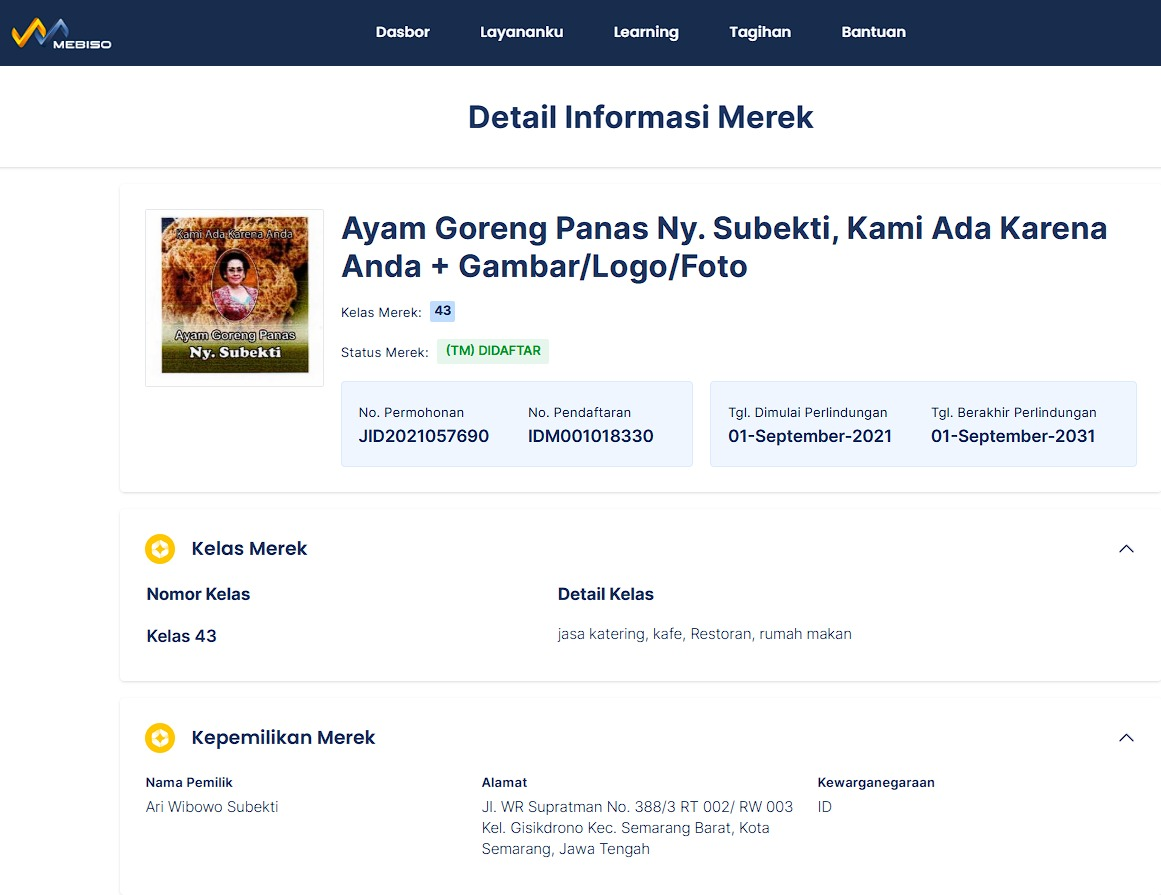The width and height of the screenshot is (1161, 895).
Task: Click the No. Permohonan label
Action: click(x=411, y=412)
